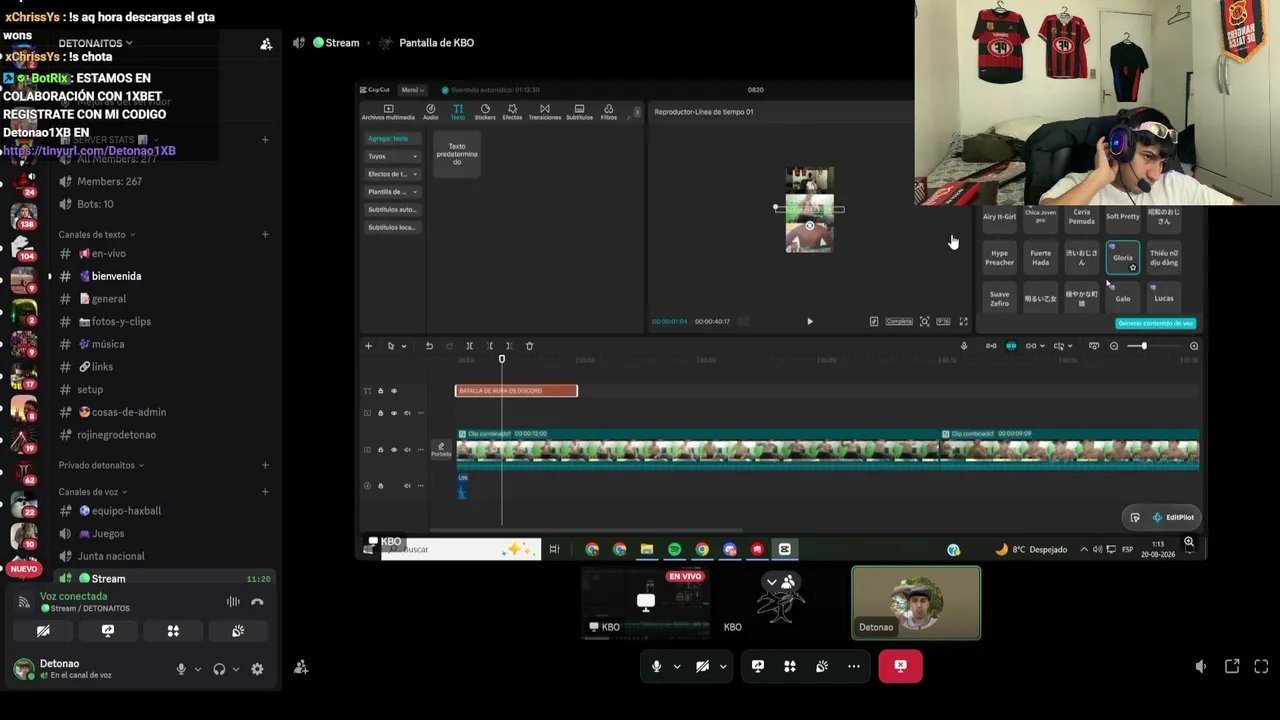1280x720 pixels.
Task: Share your screen from call controls
Action: (758, 667)
